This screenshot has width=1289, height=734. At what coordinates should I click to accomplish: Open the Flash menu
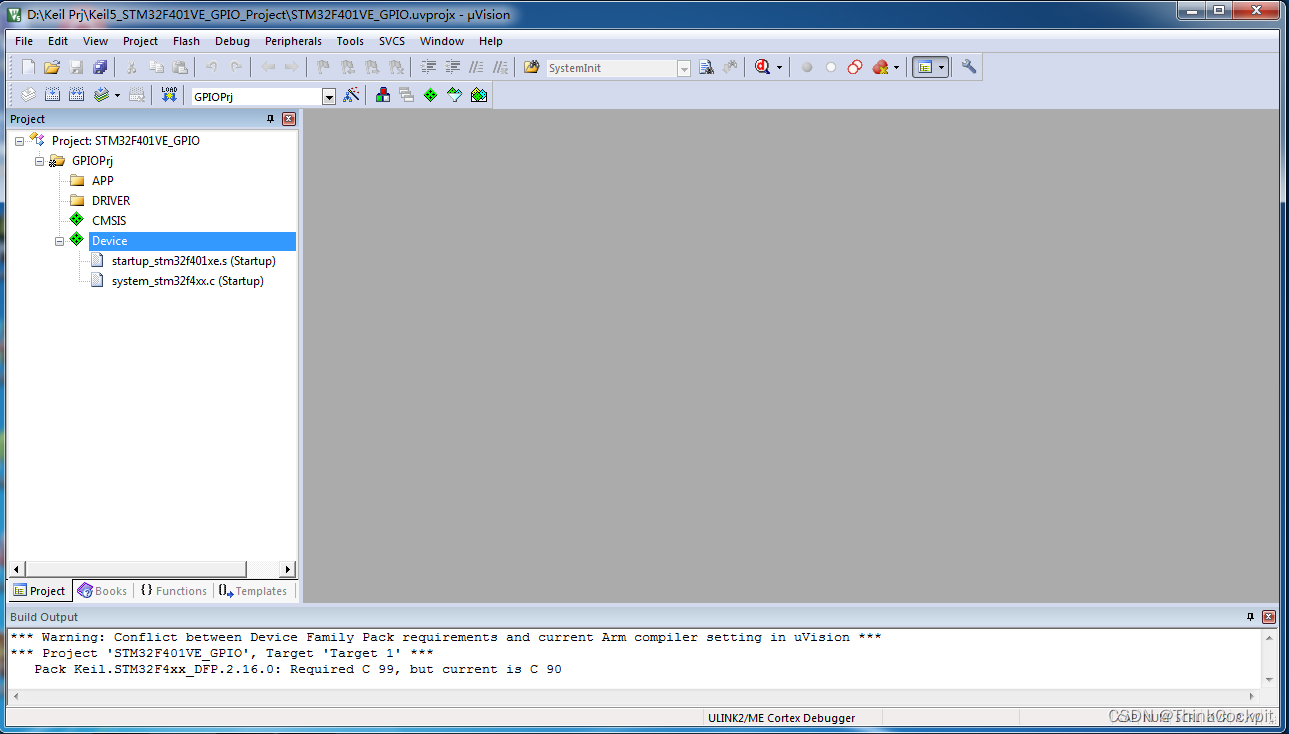click(x=186, y=41)
